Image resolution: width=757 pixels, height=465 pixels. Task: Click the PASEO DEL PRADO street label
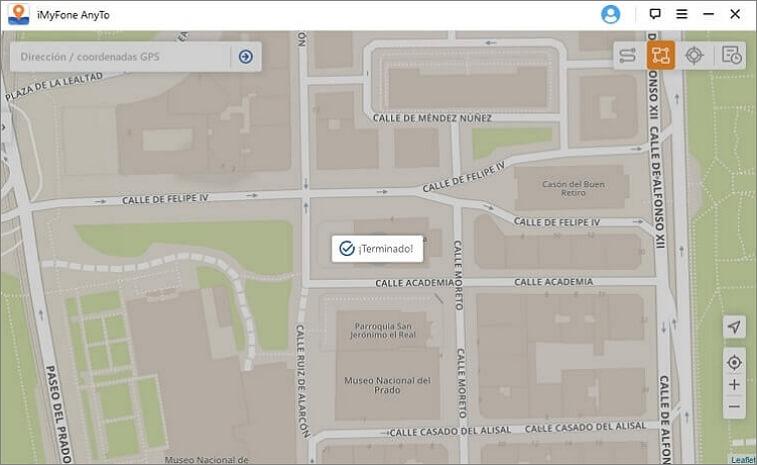tap(58, 413)
